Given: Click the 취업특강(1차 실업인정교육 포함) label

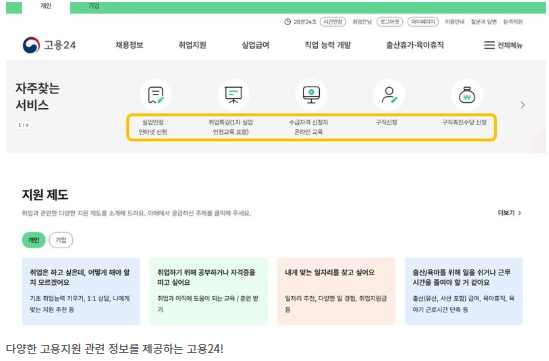Looking at the screenshot, I should pyautogui.click(x=231, y=127).
